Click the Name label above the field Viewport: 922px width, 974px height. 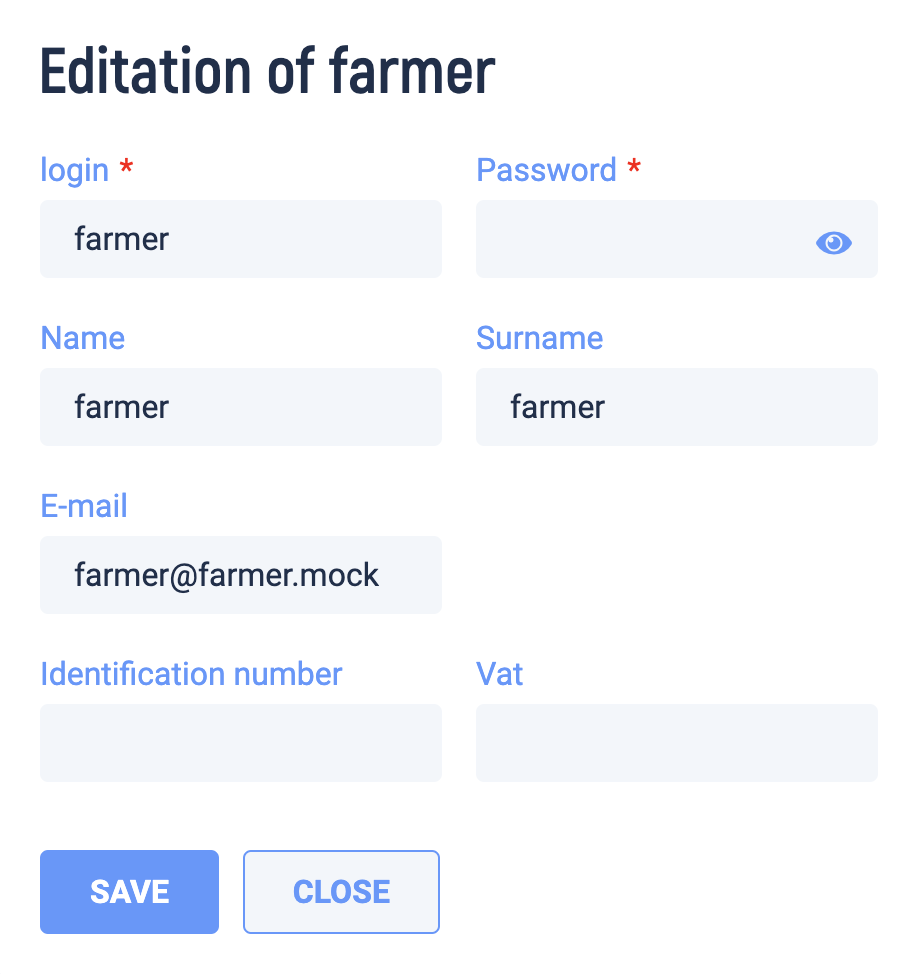pyautogui.click(x=83, y=338)
